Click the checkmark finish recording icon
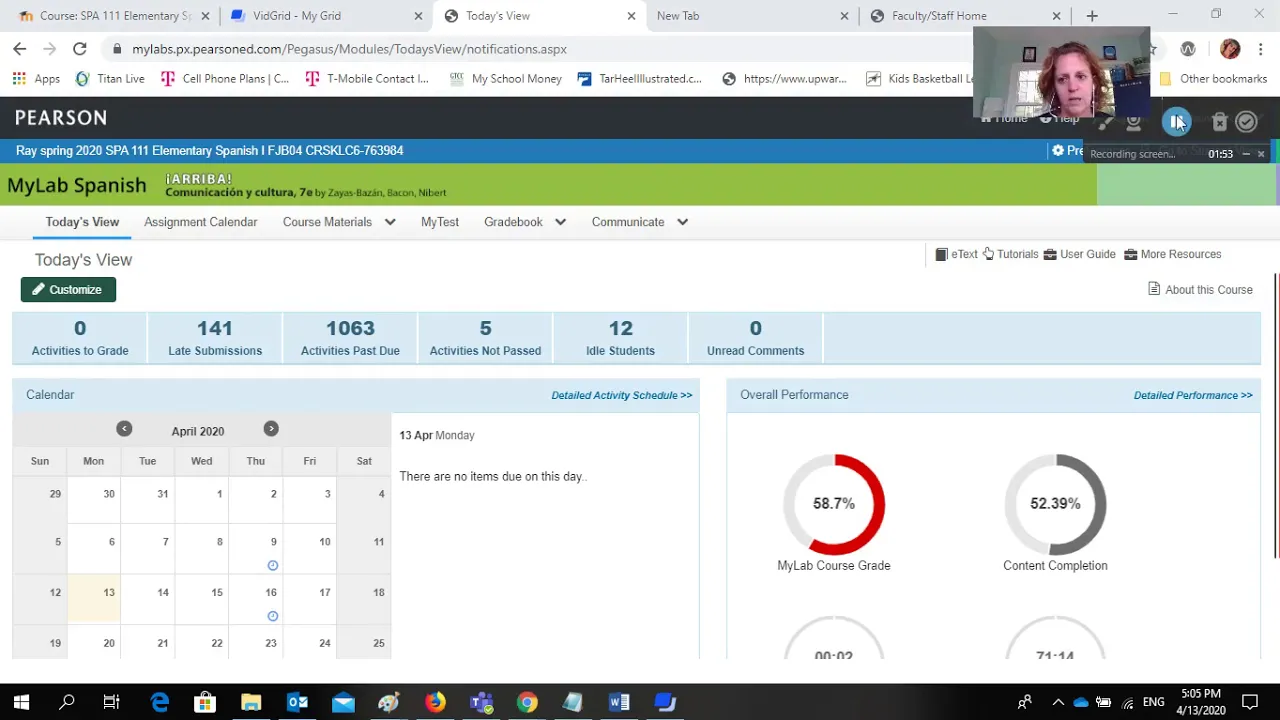 click(1246, 122)
